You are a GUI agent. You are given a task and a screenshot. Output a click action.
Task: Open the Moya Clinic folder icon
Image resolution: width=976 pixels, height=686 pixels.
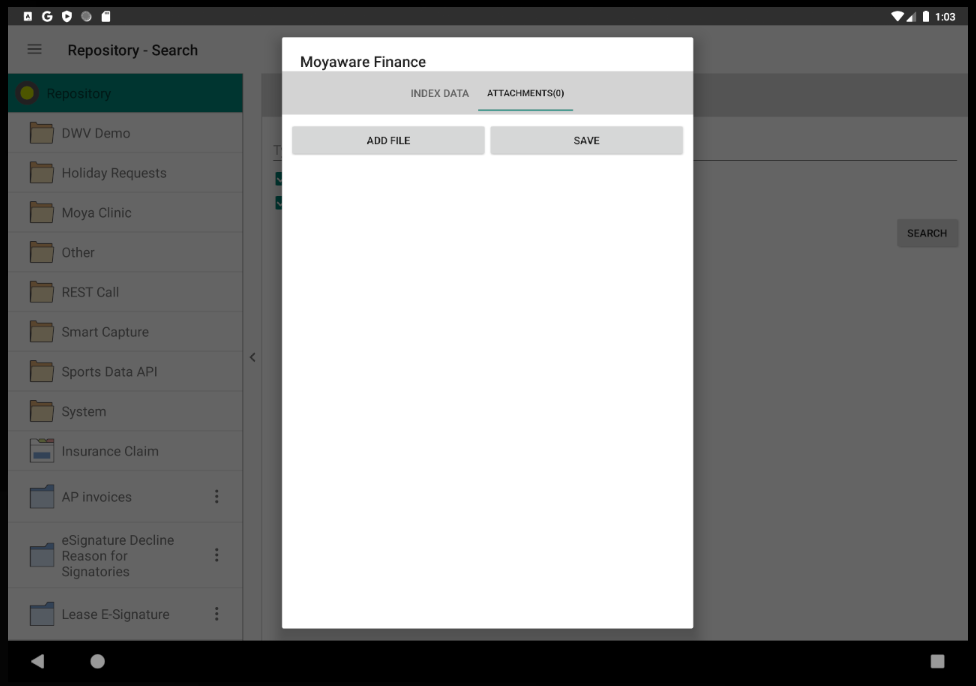[42, 213]
